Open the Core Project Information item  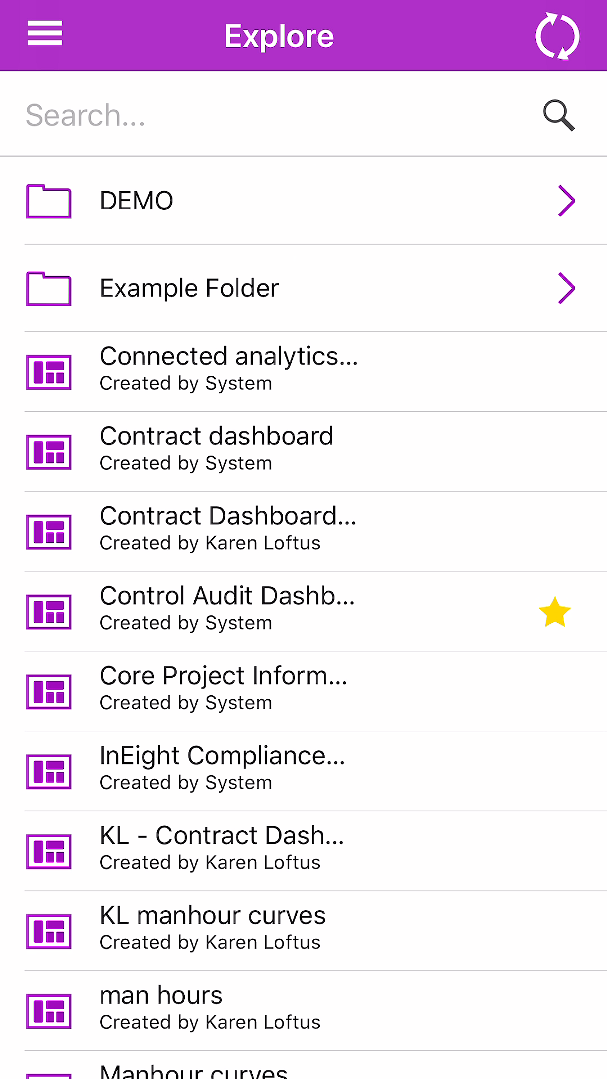click(224, 687)
